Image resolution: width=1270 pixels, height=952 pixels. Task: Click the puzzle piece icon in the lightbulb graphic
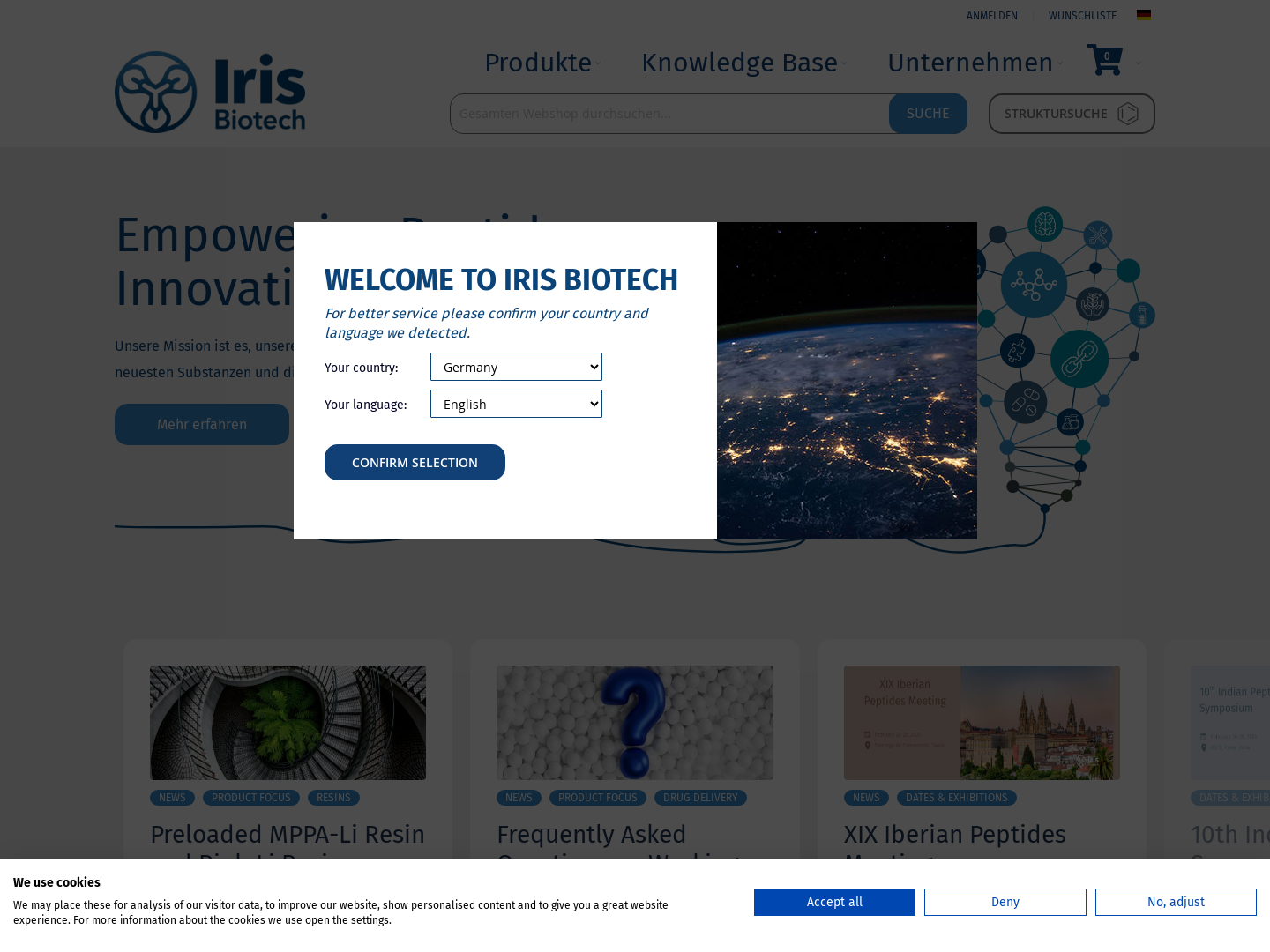1017,351
